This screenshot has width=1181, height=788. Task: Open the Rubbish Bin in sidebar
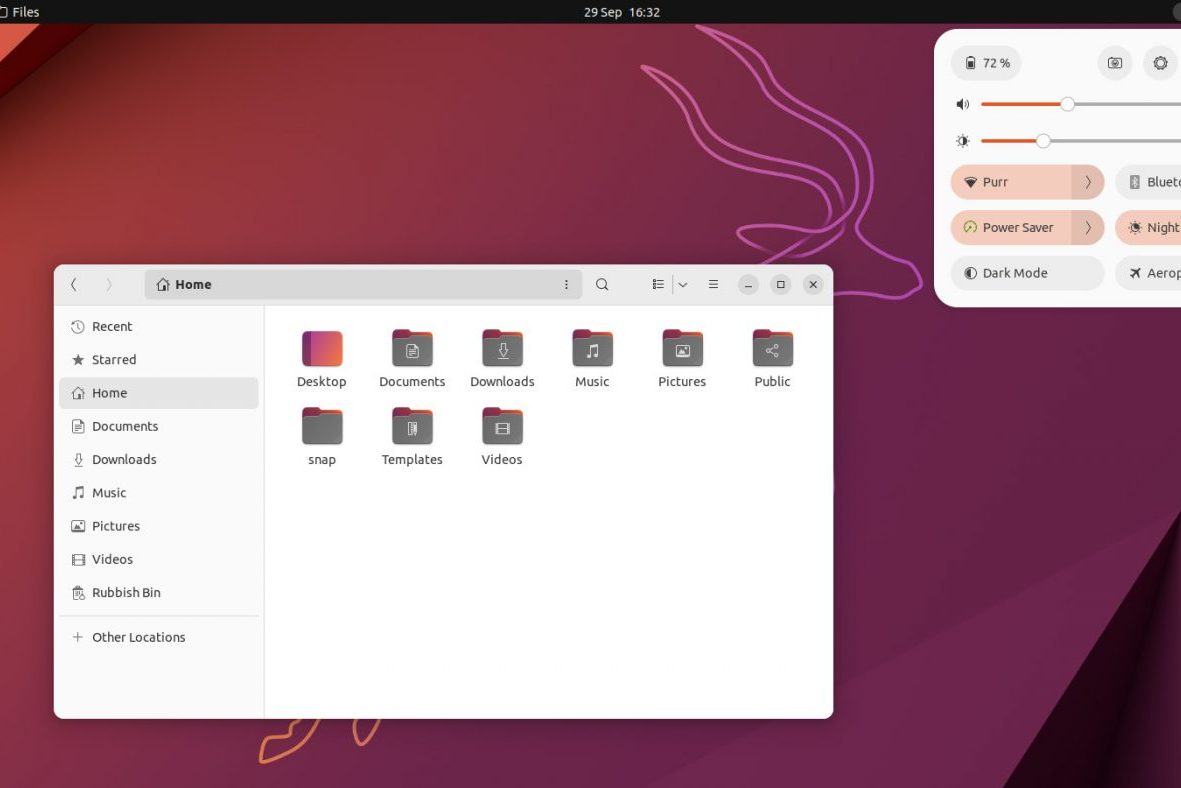coord(126,592)
